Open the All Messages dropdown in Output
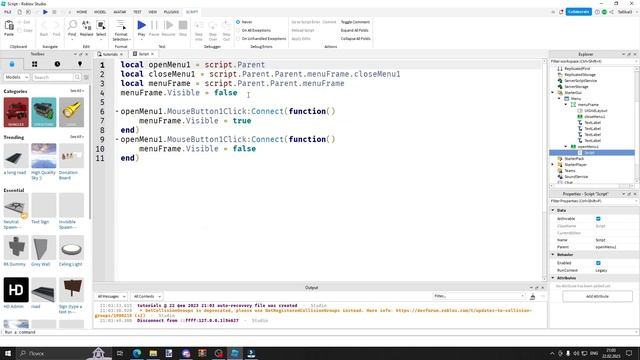The image size is (640, 360). tap(111, 296)
